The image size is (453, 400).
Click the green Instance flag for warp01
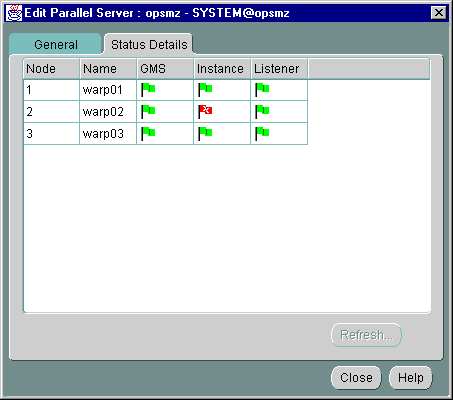tap(205, 89)
